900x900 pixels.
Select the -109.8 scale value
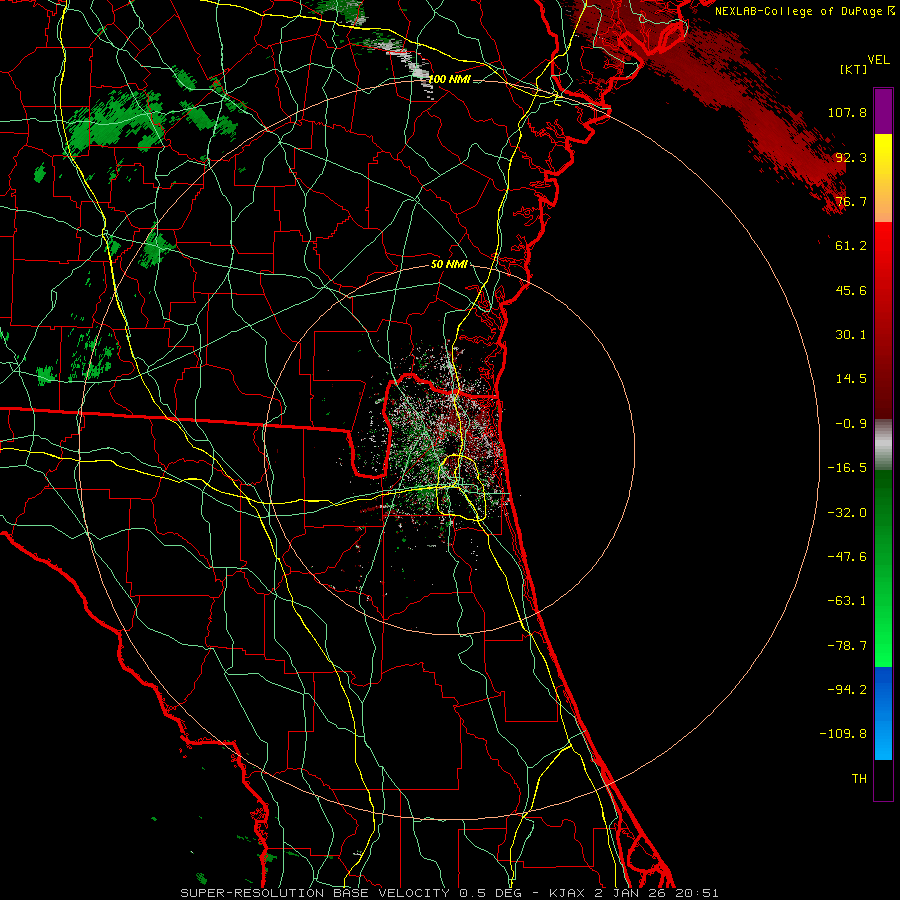tap(843, 734)
